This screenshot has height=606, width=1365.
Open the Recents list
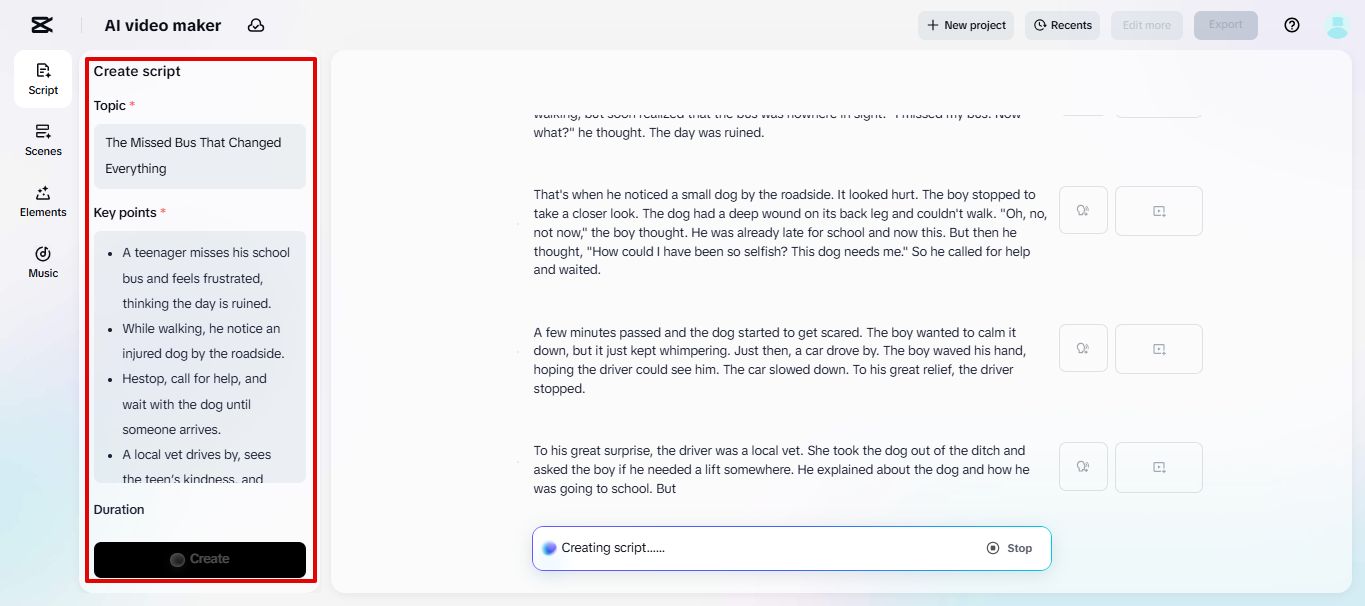click(x=1062, y=25)
